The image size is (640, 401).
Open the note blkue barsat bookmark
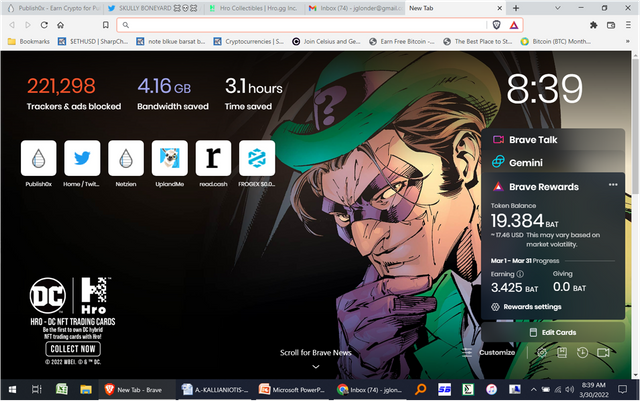point(171,41)
